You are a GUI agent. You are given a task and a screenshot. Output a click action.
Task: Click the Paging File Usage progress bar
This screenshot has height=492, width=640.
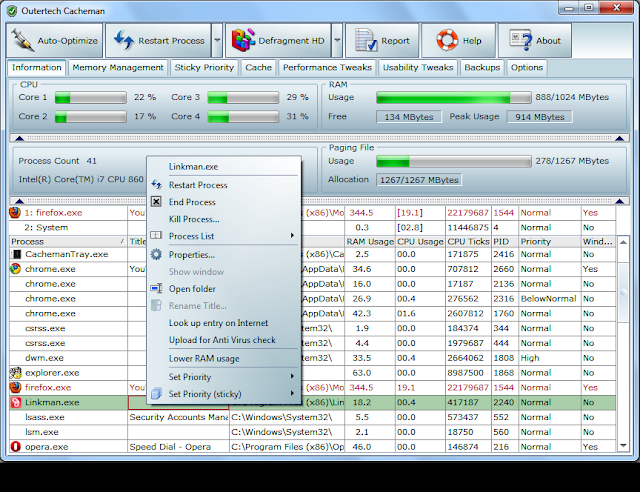point(453,161)
